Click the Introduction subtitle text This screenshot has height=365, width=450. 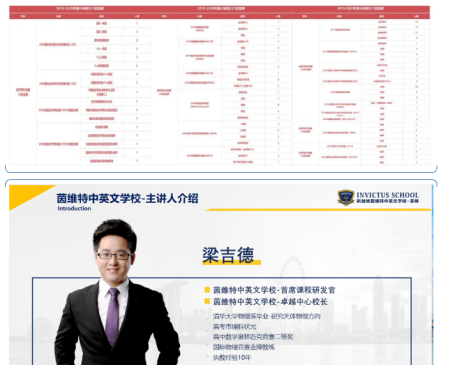[74, 208]
